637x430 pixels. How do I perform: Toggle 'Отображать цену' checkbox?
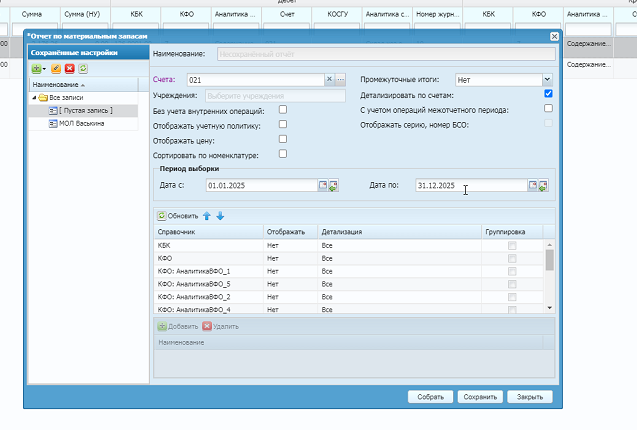[x=283, y=140]
